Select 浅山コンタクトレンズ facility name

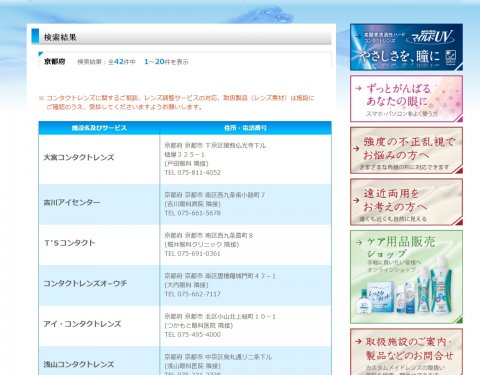pyautogui.click(x=79, y=364)
